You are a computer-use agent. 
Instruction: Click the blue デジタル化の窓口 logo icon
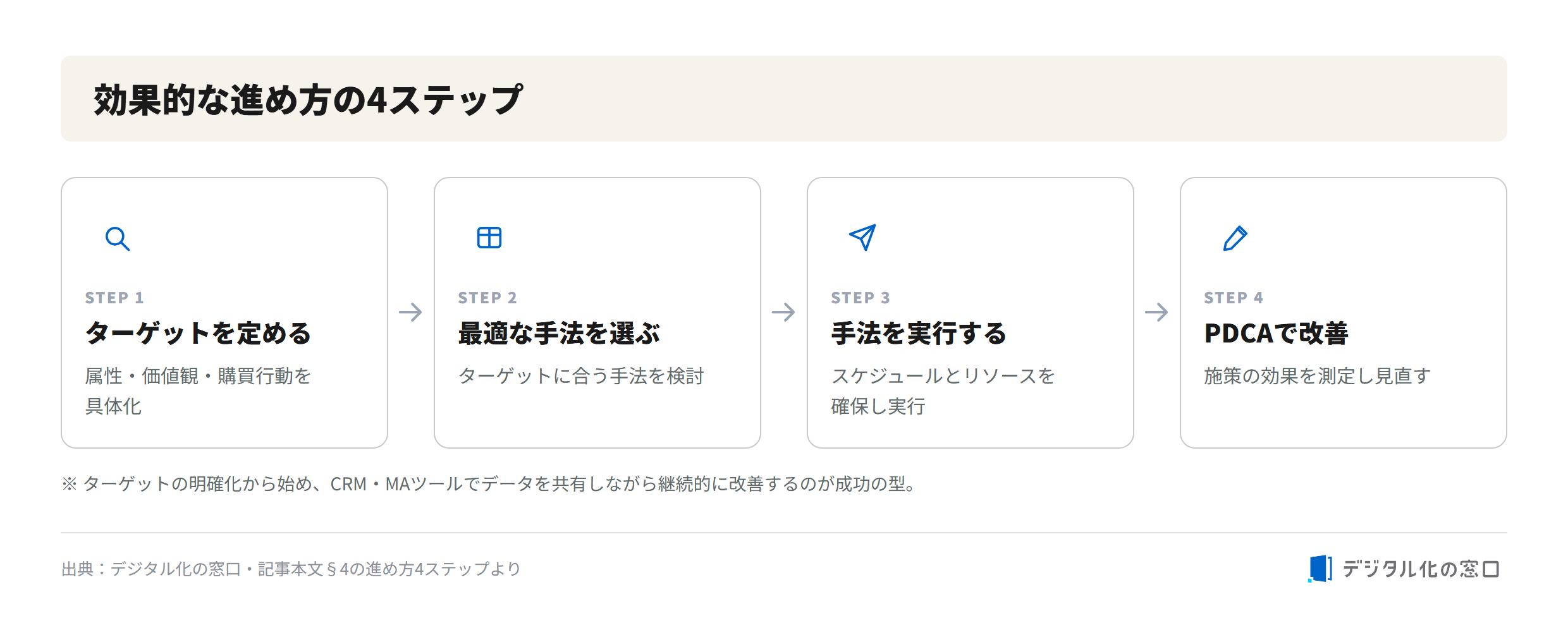click(x=1320, y=569)
